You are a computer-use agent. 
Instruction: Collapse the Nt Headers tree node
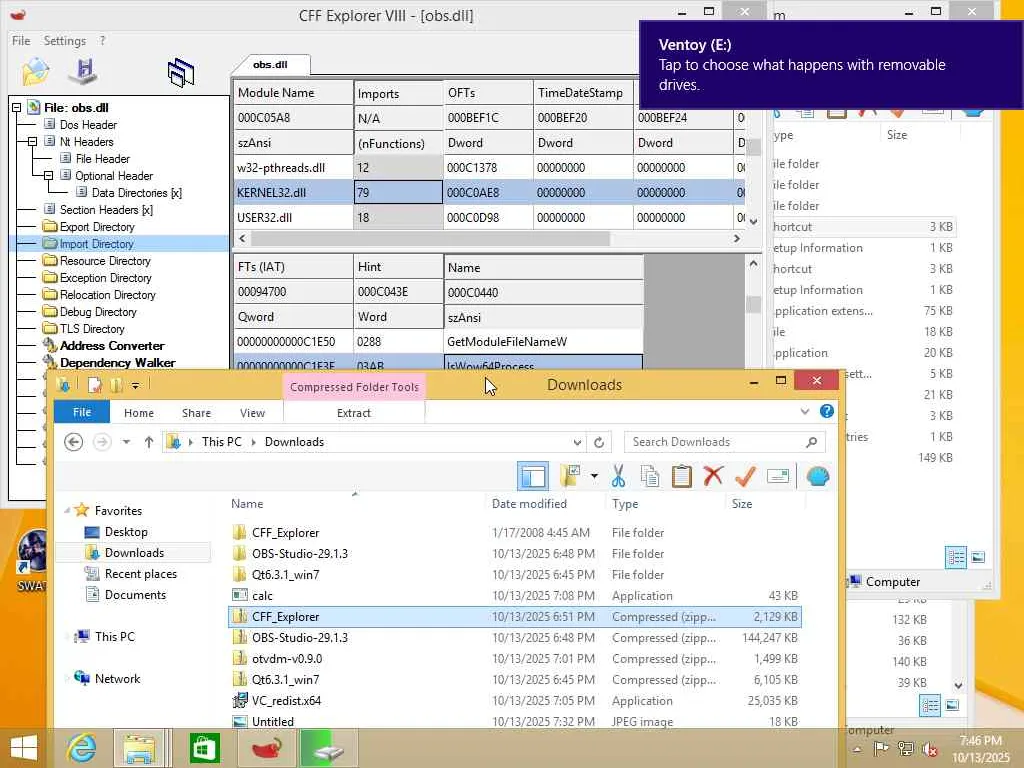32,142
